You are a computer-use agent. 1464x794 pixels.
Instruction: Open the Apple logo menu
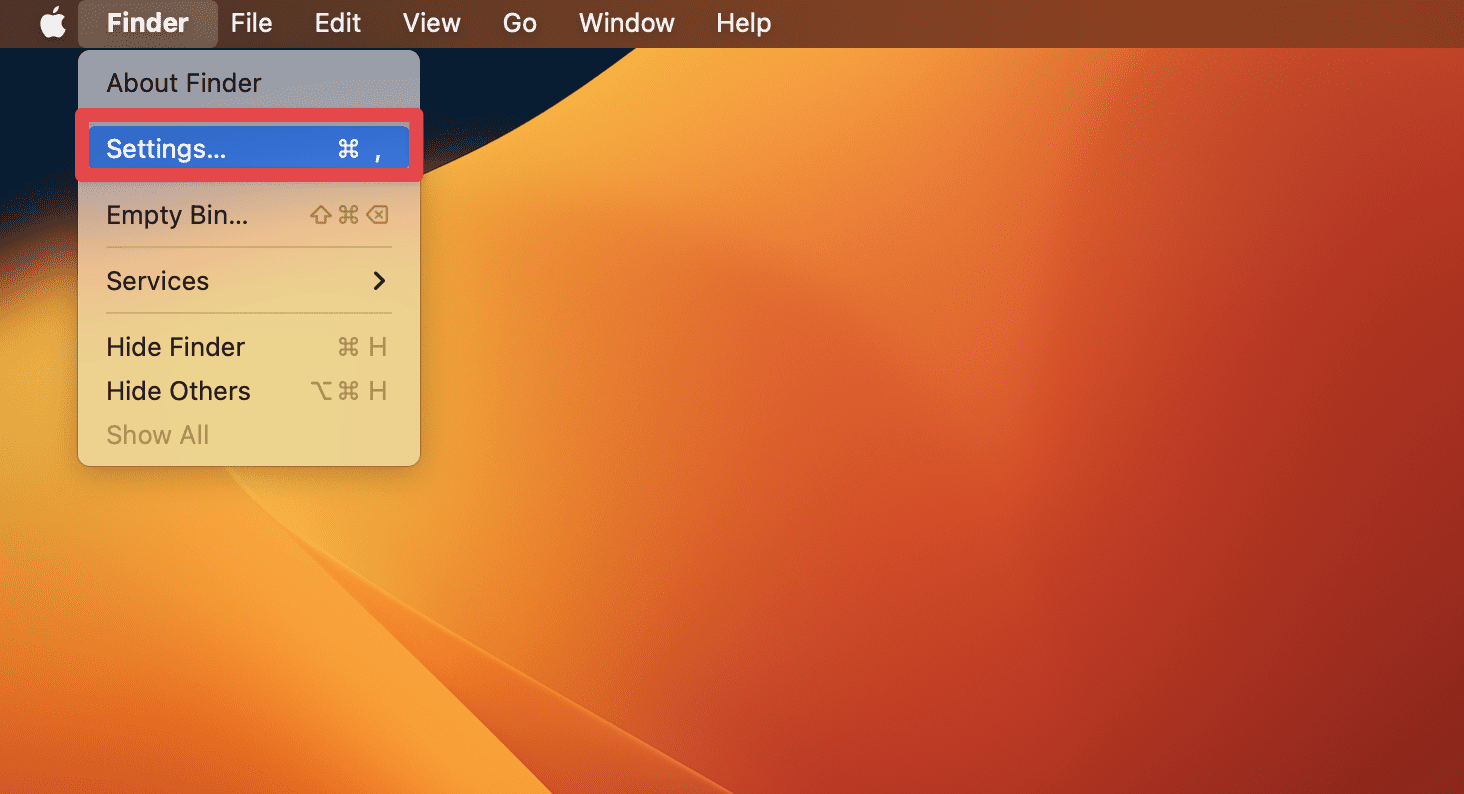click(x=52, y=23)
